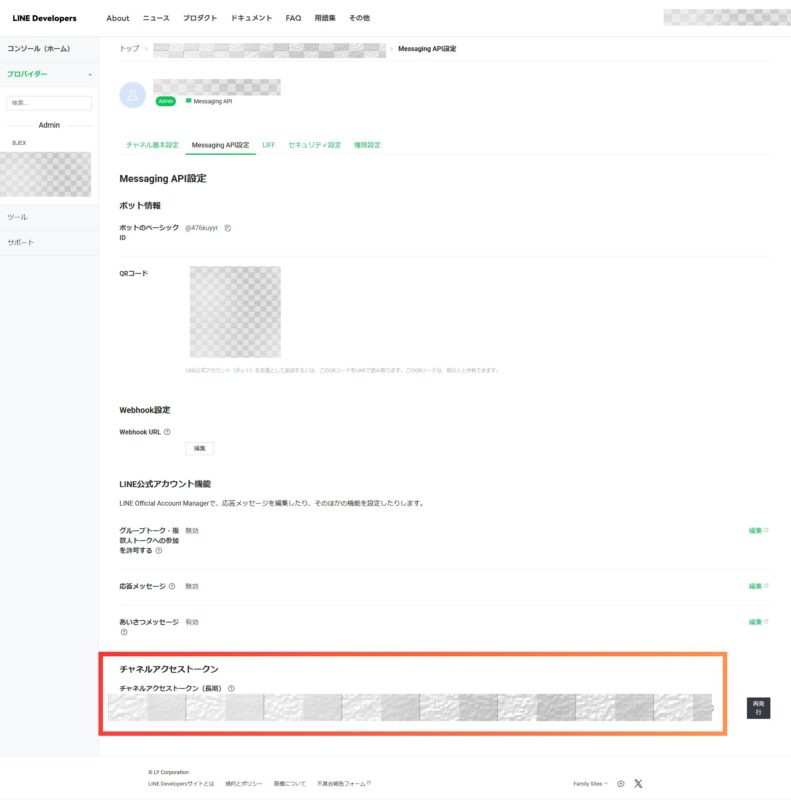Collapse the プロバイダー sidebar section
This screenshot has height=800, width=791.
(x=90, y=74)
